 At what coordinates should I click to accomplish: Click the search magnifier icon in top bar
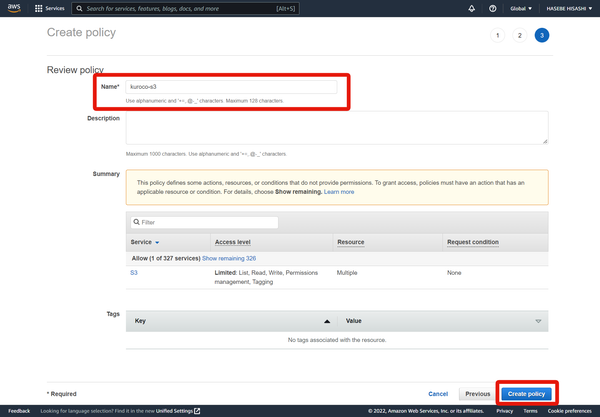79,8
